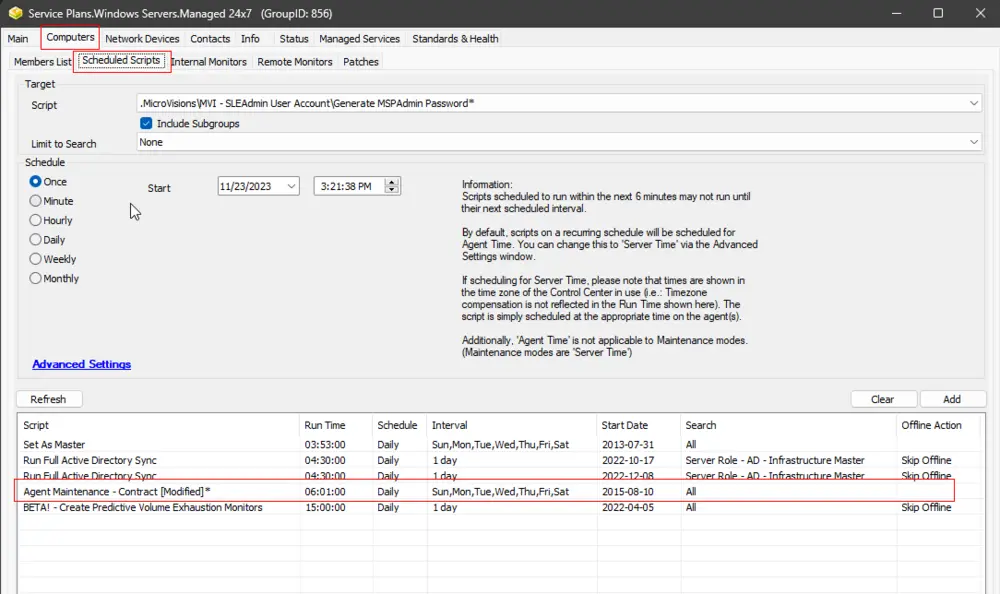This screenshot has width=1000, height=594.
Task: Click the 15:00:00 run time cell
Action: pyautogui.click(x=325, y=508)
